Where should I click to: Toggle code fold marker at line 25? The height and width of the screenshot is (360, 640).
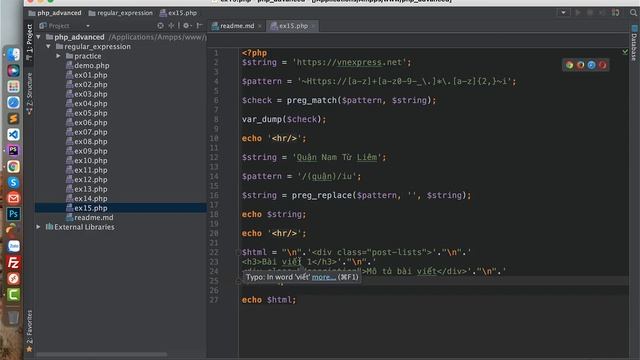[238, 281]
